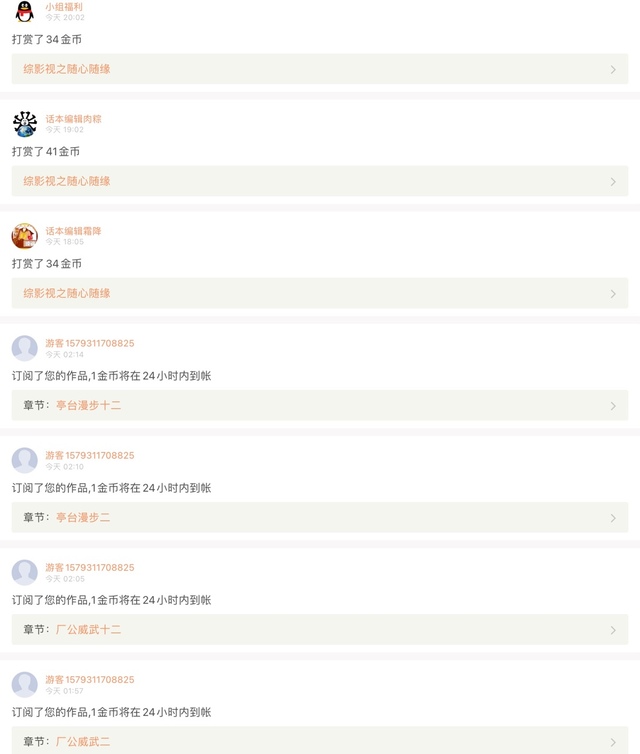This screenshot has height=754, width=640.
Task: Open chapter link 厂公威武十二
Action: pos(88,629)
